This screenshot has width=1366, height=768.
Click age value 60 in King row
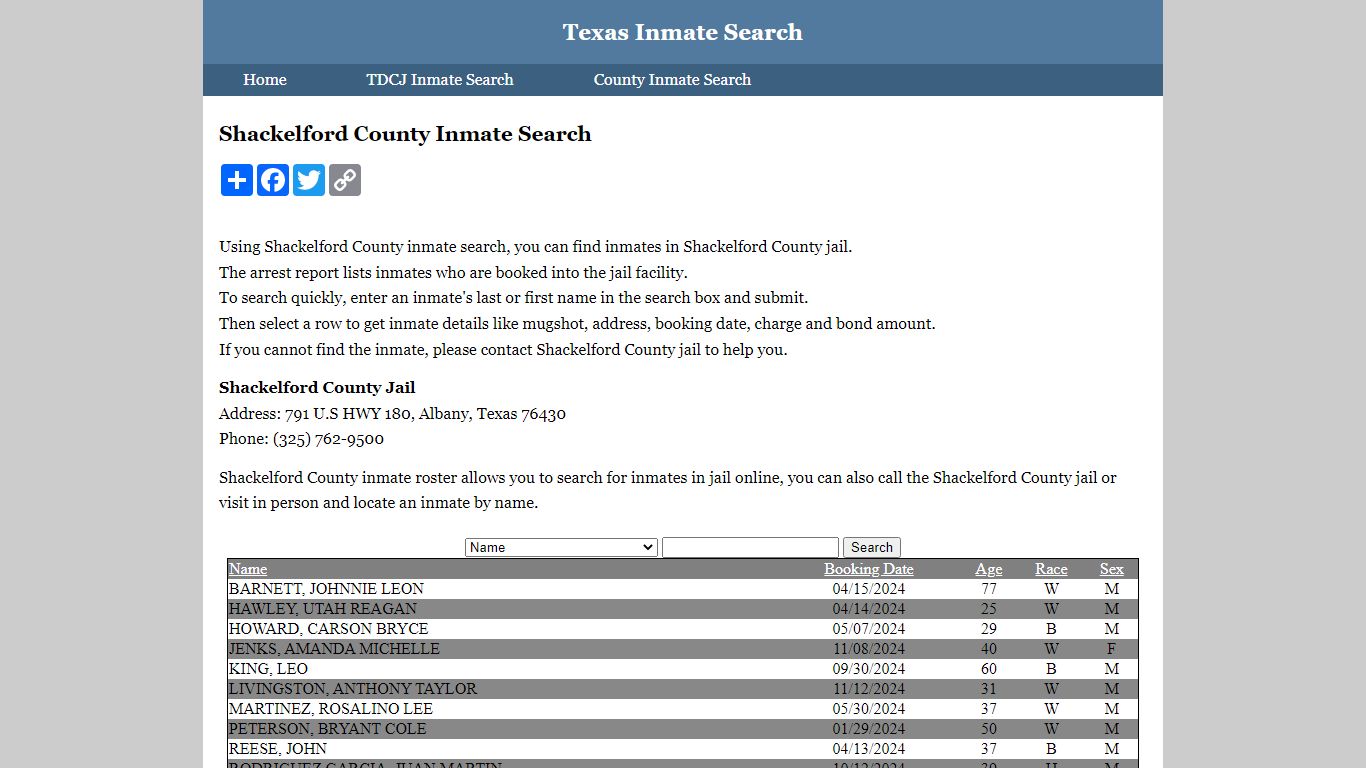[x=989, y=669]
